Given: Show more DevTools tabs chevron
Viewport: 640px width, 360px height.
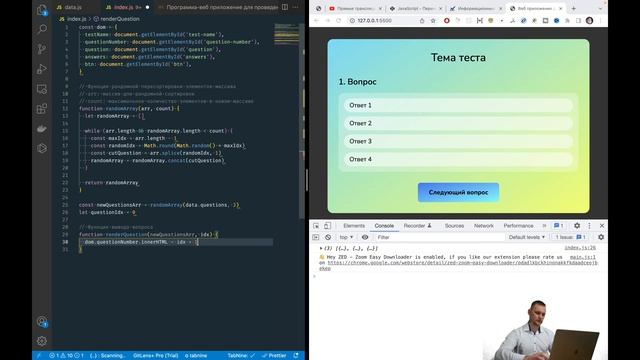Looking at the screenshot, I should pos(544,226).
